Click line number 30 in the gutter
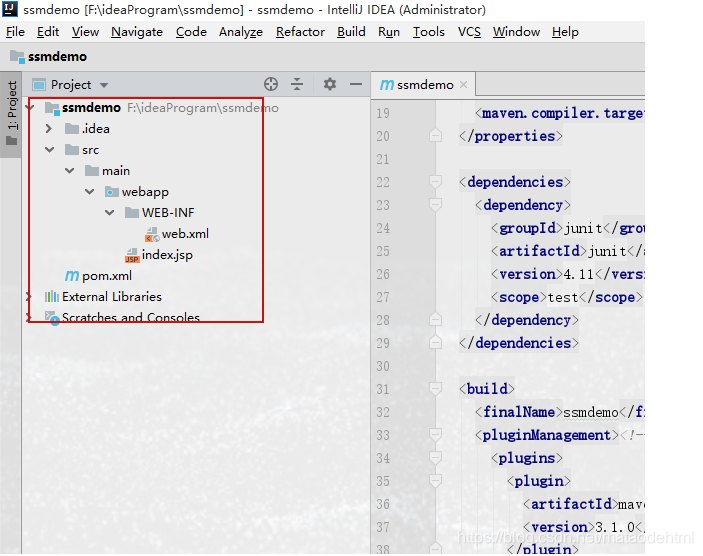703x556 pixels. [x=383, y=366]
